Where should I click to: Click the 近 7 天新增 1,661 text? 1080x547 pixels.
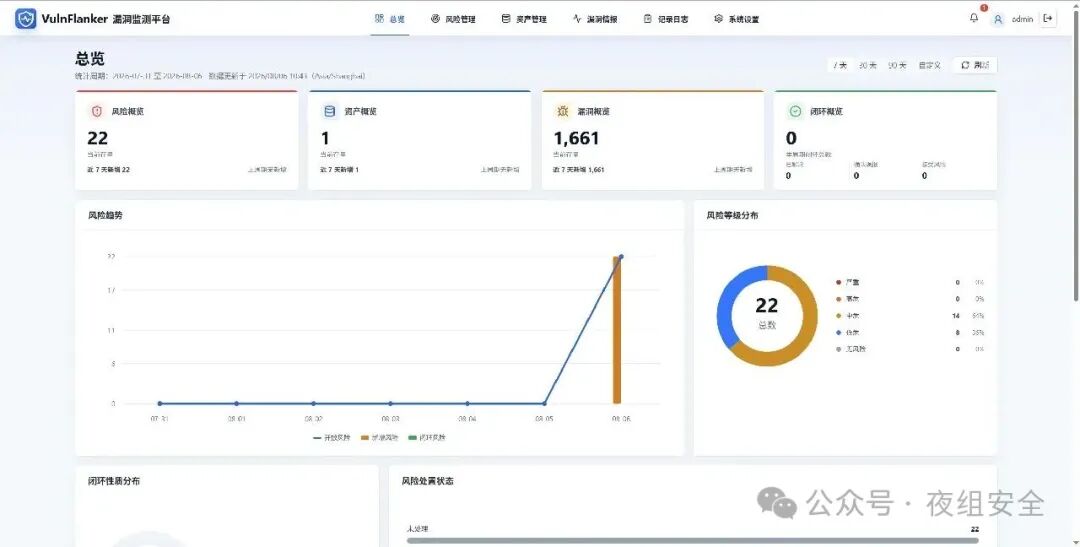[x=579, y=169]
